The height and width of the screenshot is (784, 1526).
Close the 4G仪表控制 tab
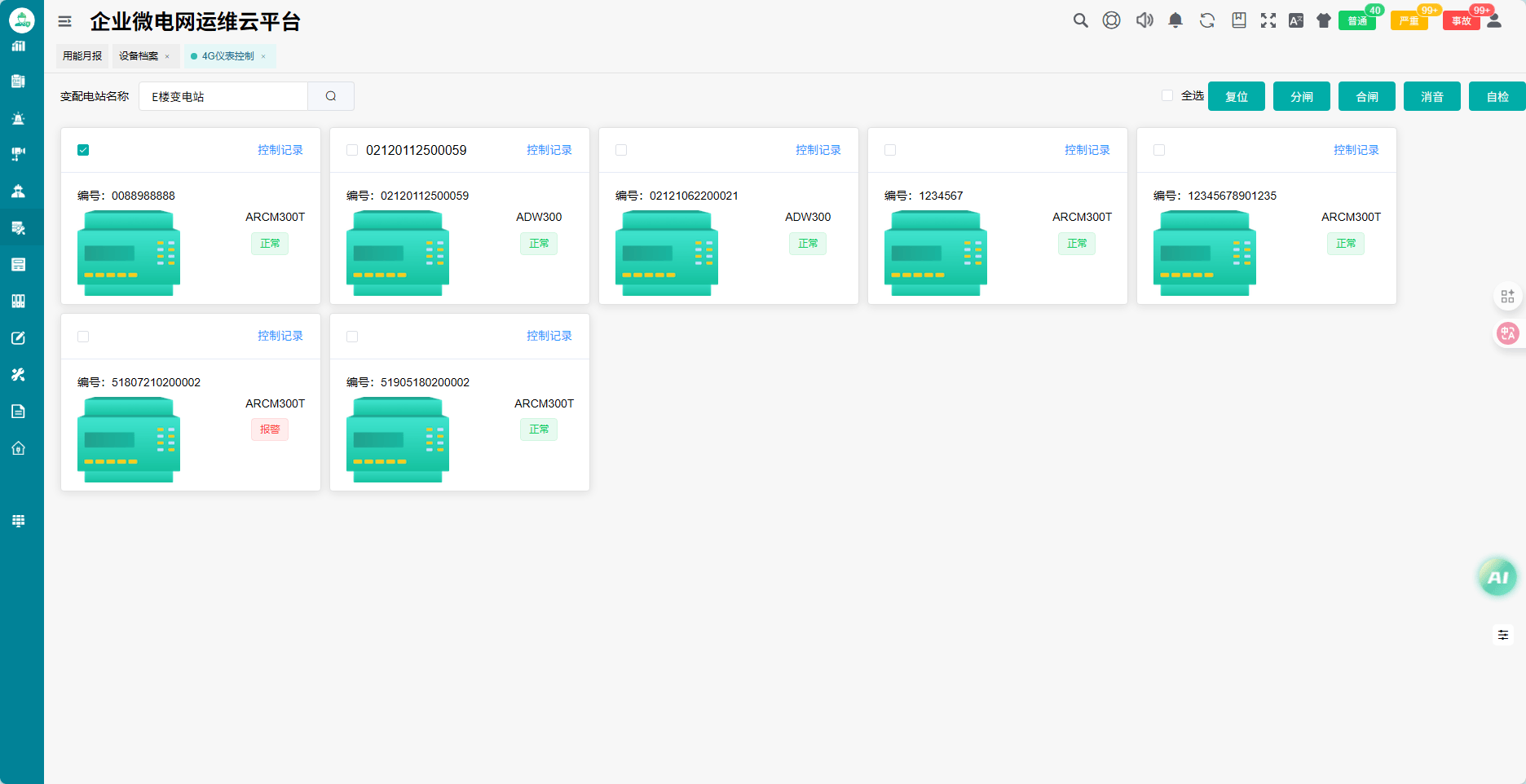point(263,56)
